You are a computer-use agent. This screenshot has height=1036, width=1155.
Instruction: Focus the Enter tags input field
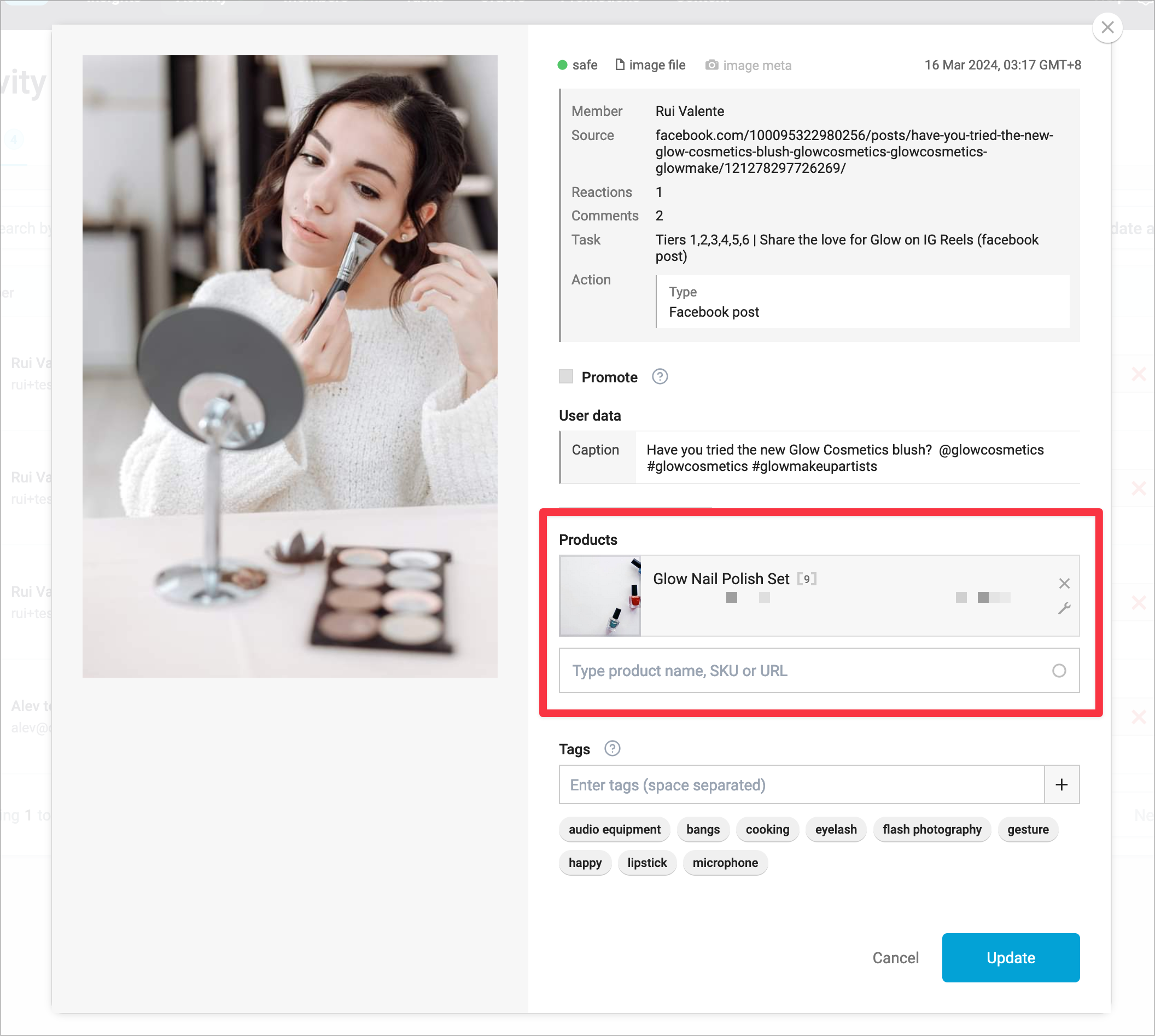coord(801,785)
